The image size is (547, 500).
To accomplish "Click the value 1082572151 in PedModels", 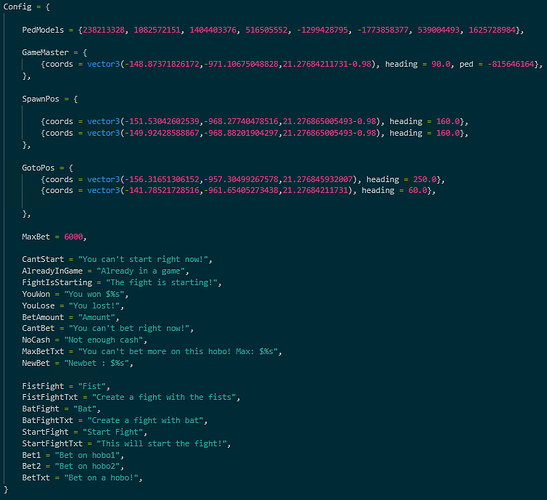I will (x=157, y=30).
